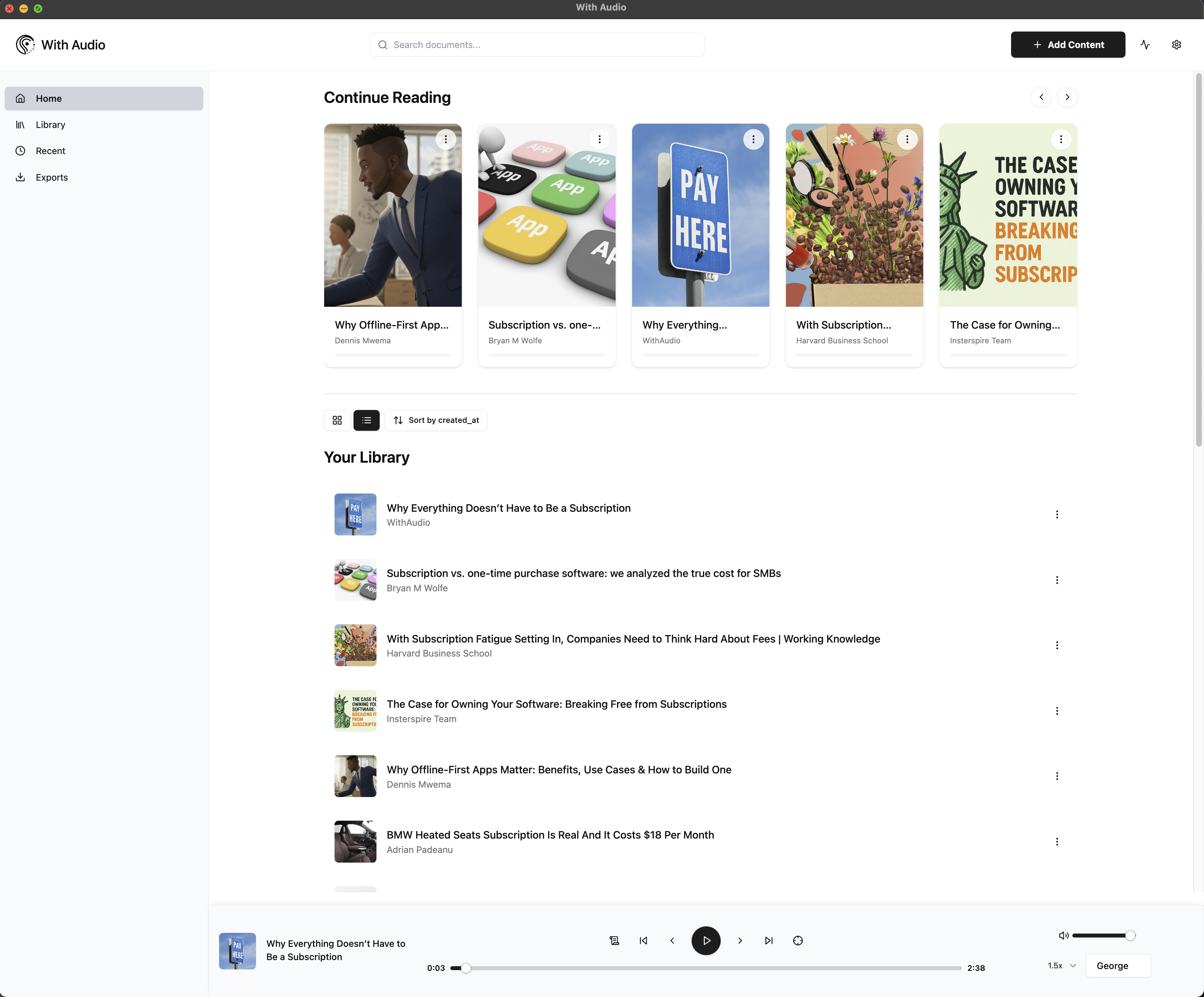
Task: Skip to the next track
Action: pyautogui.click(x=769, y=940)
